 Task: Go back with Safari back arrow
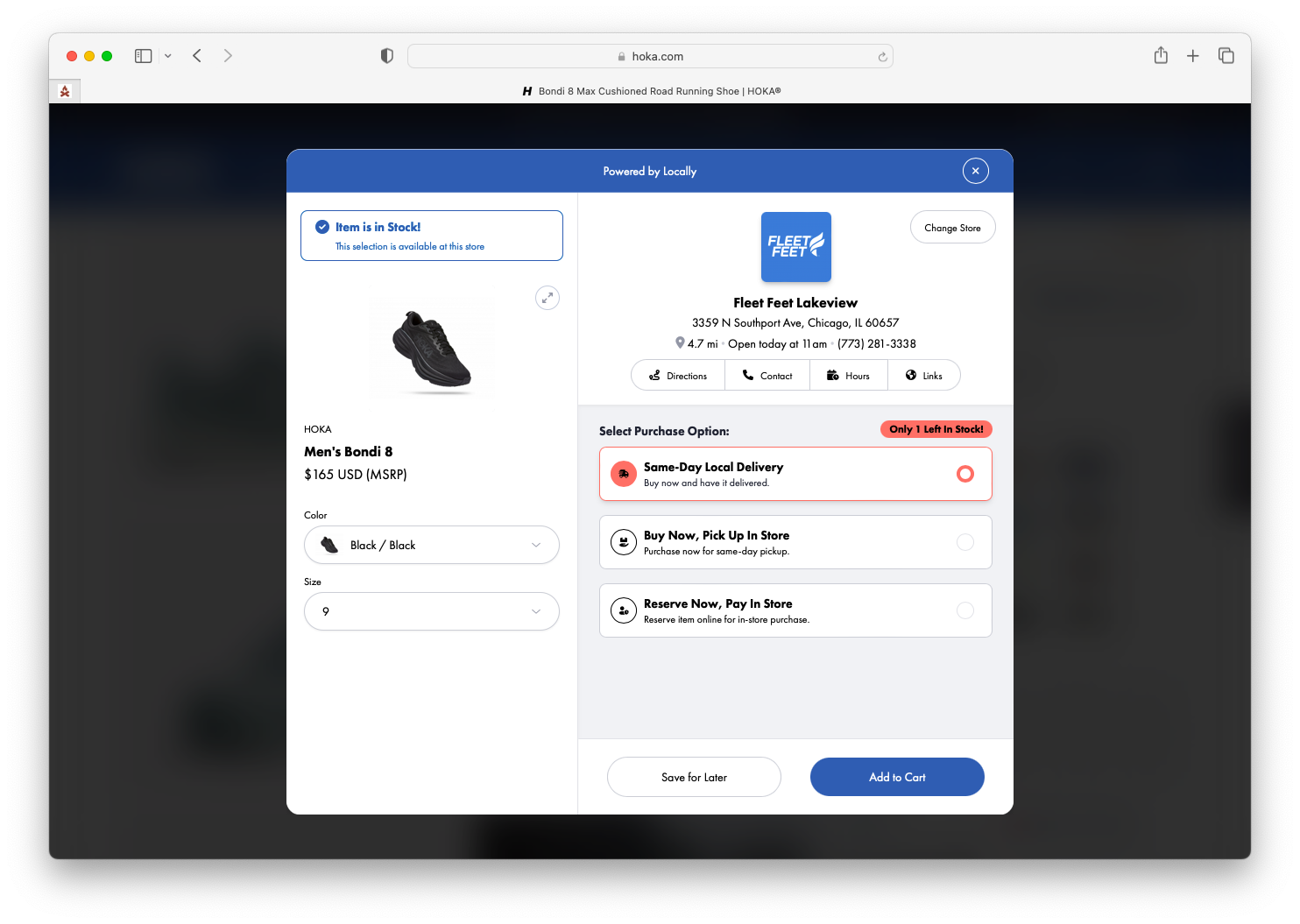click(197, 56)
